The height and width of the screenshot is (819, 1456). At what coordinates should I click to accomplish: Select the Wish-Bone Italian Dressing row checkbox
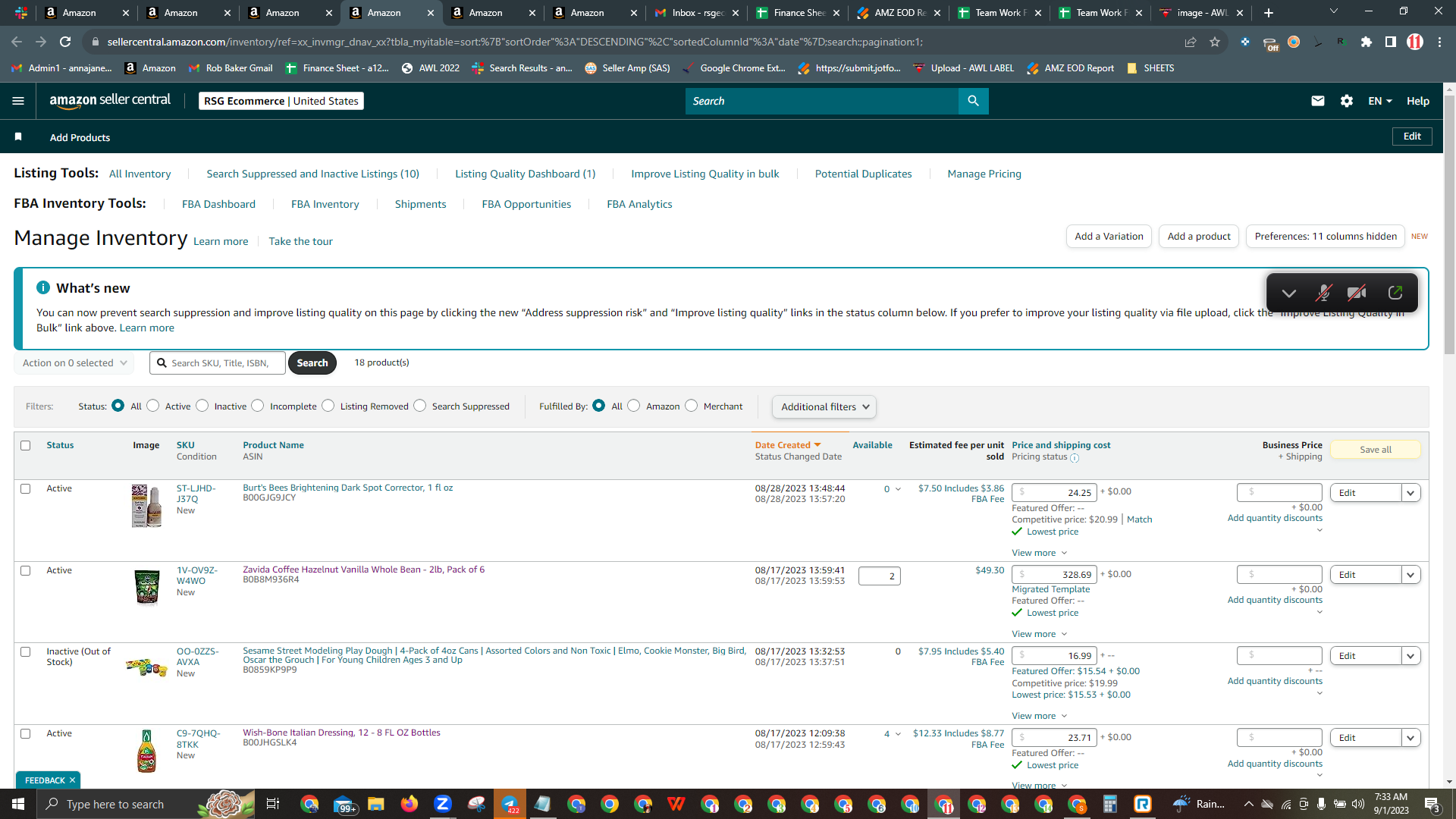[26, 733]
